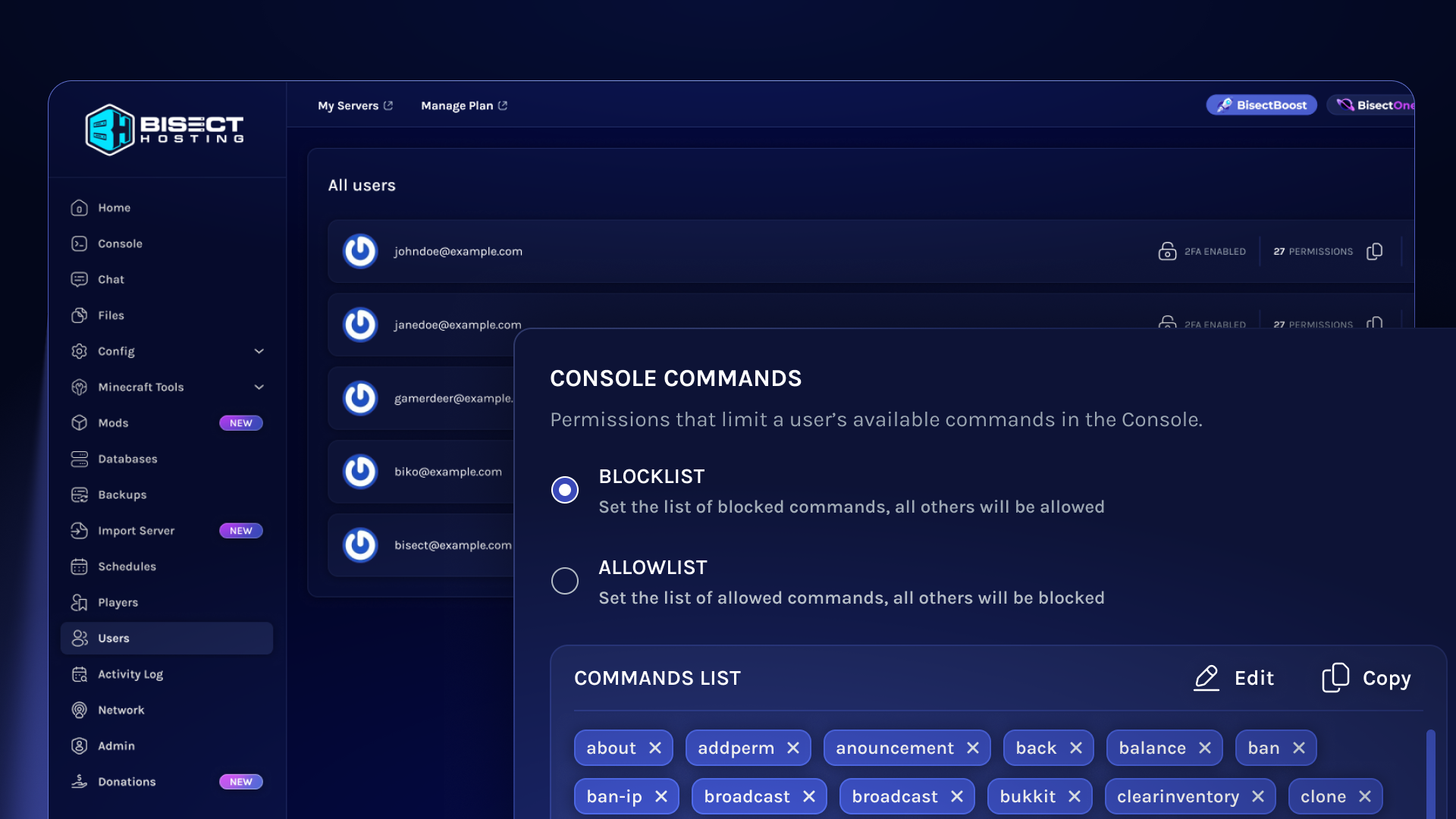This screenshot has height=819, width=1456.
Task: Click avatar of biko@example.com
Action: [360, 472]
